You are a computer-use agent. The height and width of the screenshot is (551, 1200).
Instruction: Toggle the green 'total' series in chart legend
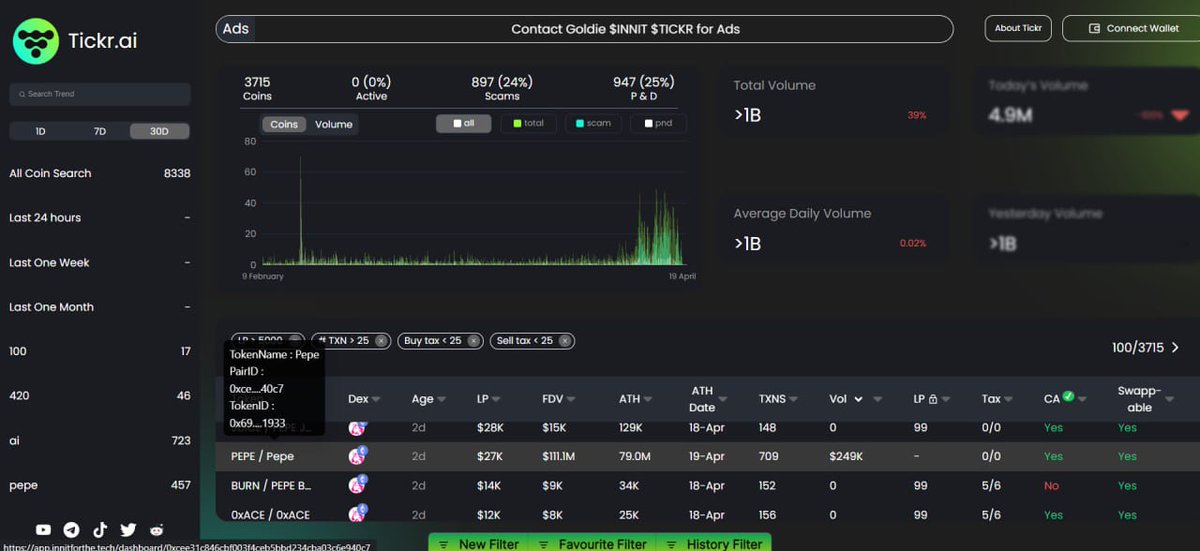pos(517,124)
